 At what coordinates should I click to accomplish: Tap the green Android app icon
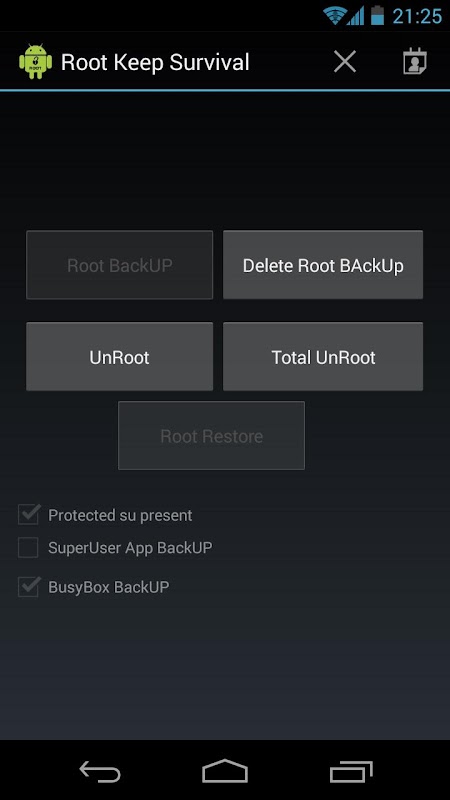click(35, 62)
